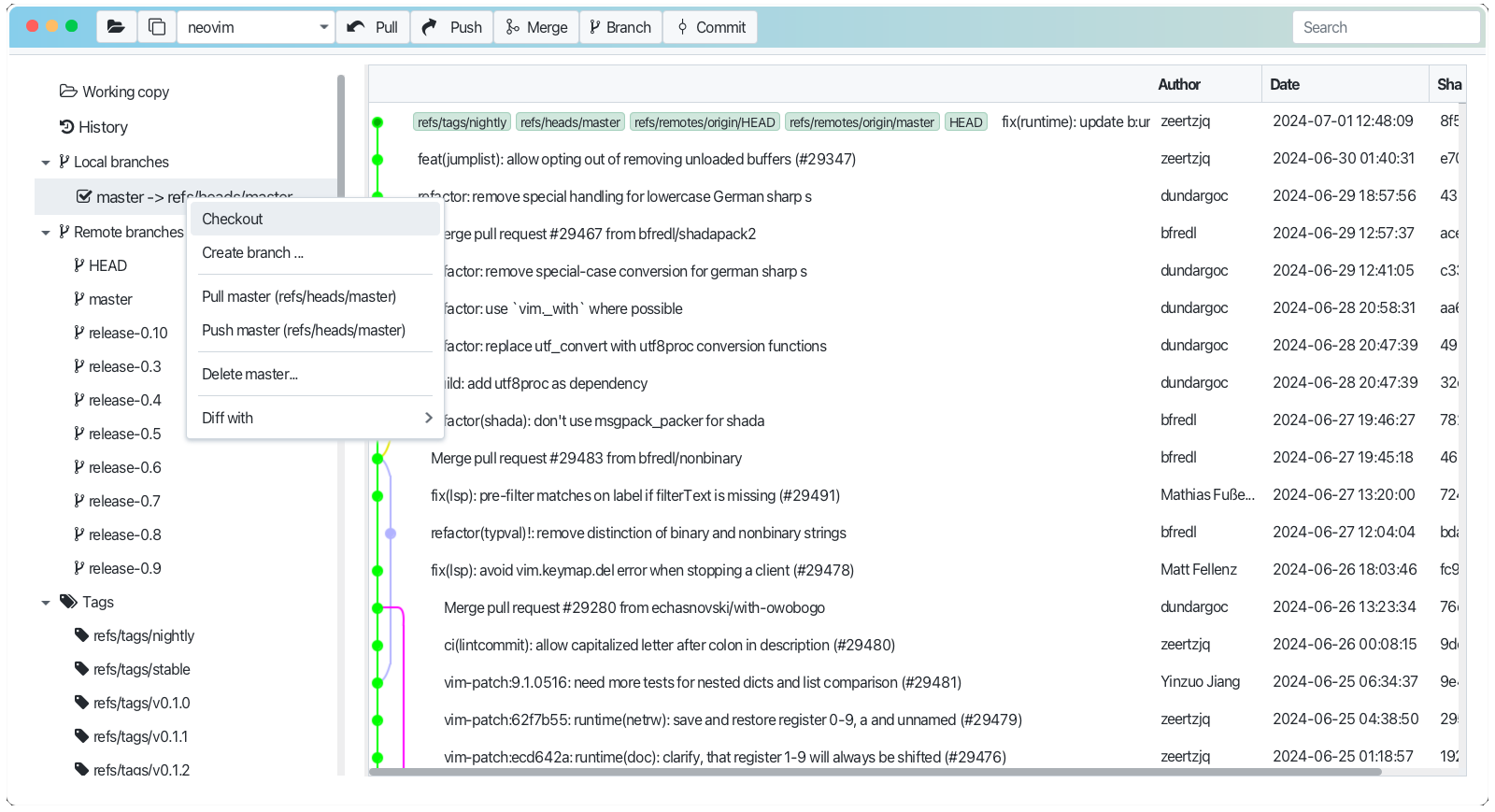This screenshot has width=1495, height=812.
Task: Click horizontal scrollbar of commit list
Action: coord(876,772)
